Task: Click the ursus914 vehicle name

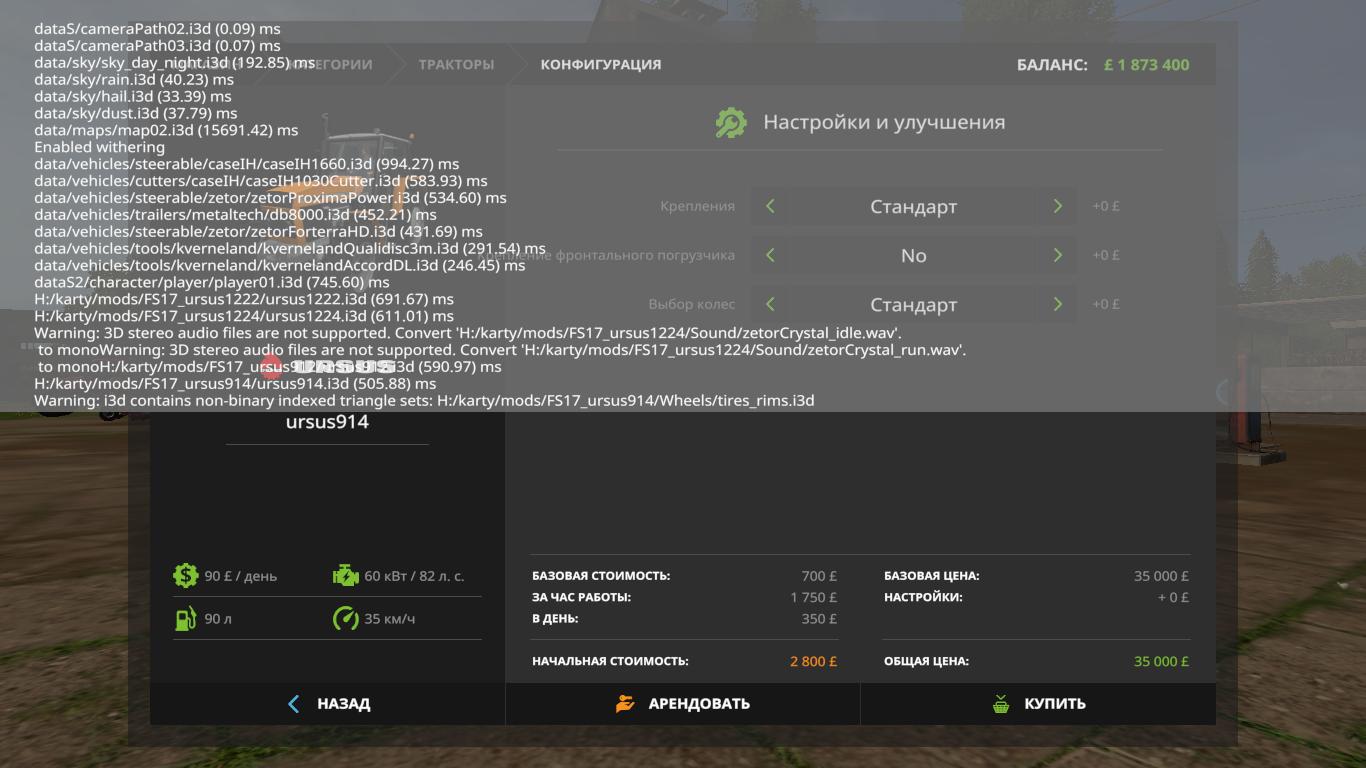Action: (x=327, y=422)
